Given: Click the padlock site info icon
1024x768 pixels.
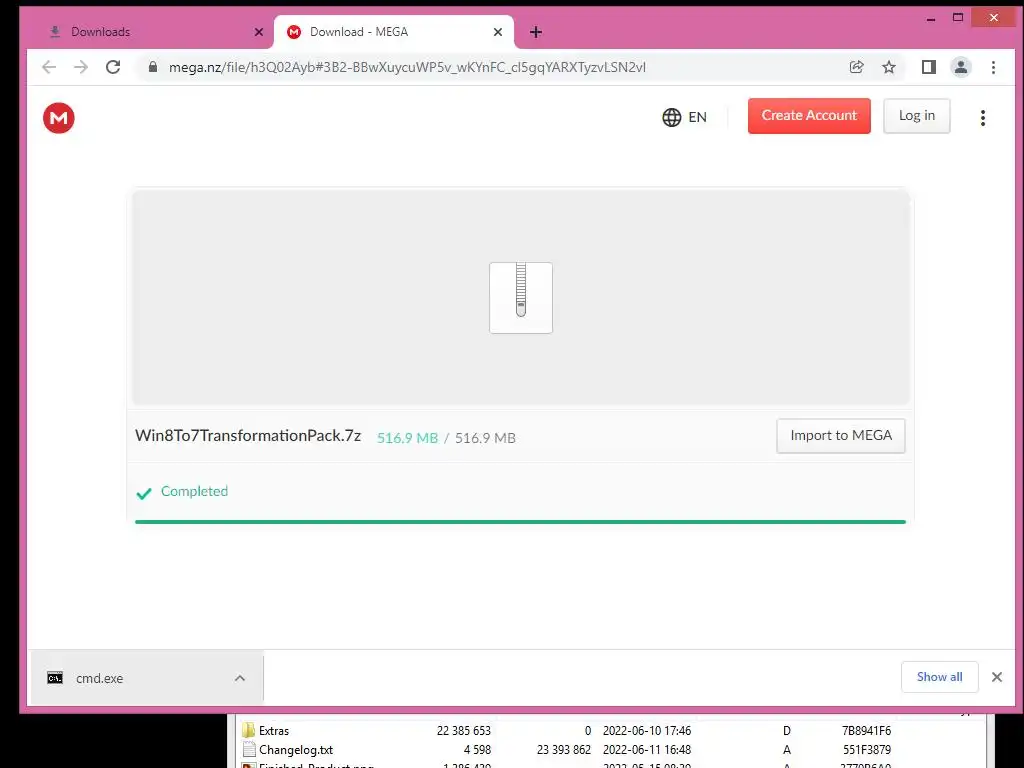Looking at the screenshot, I should point(153,67).
